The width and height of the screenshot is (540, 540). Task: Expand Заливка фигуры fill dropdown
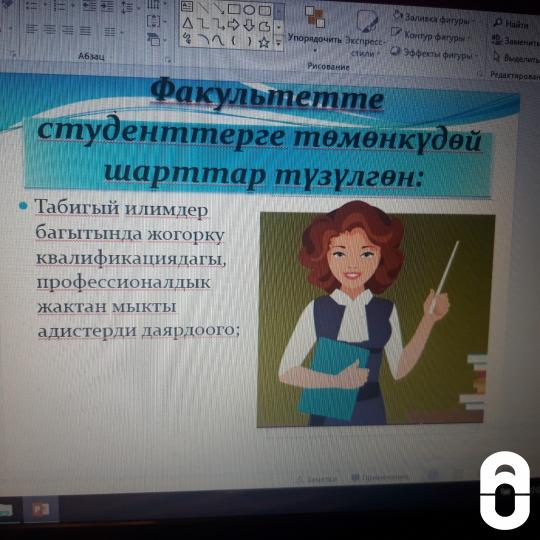pos(434,19)
